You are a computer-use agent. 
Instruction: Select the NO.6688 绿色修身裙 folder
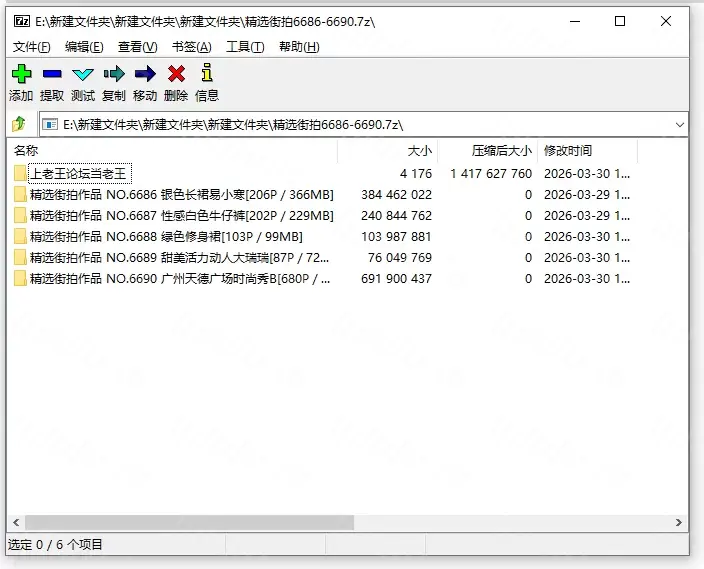tap(165, 237)
